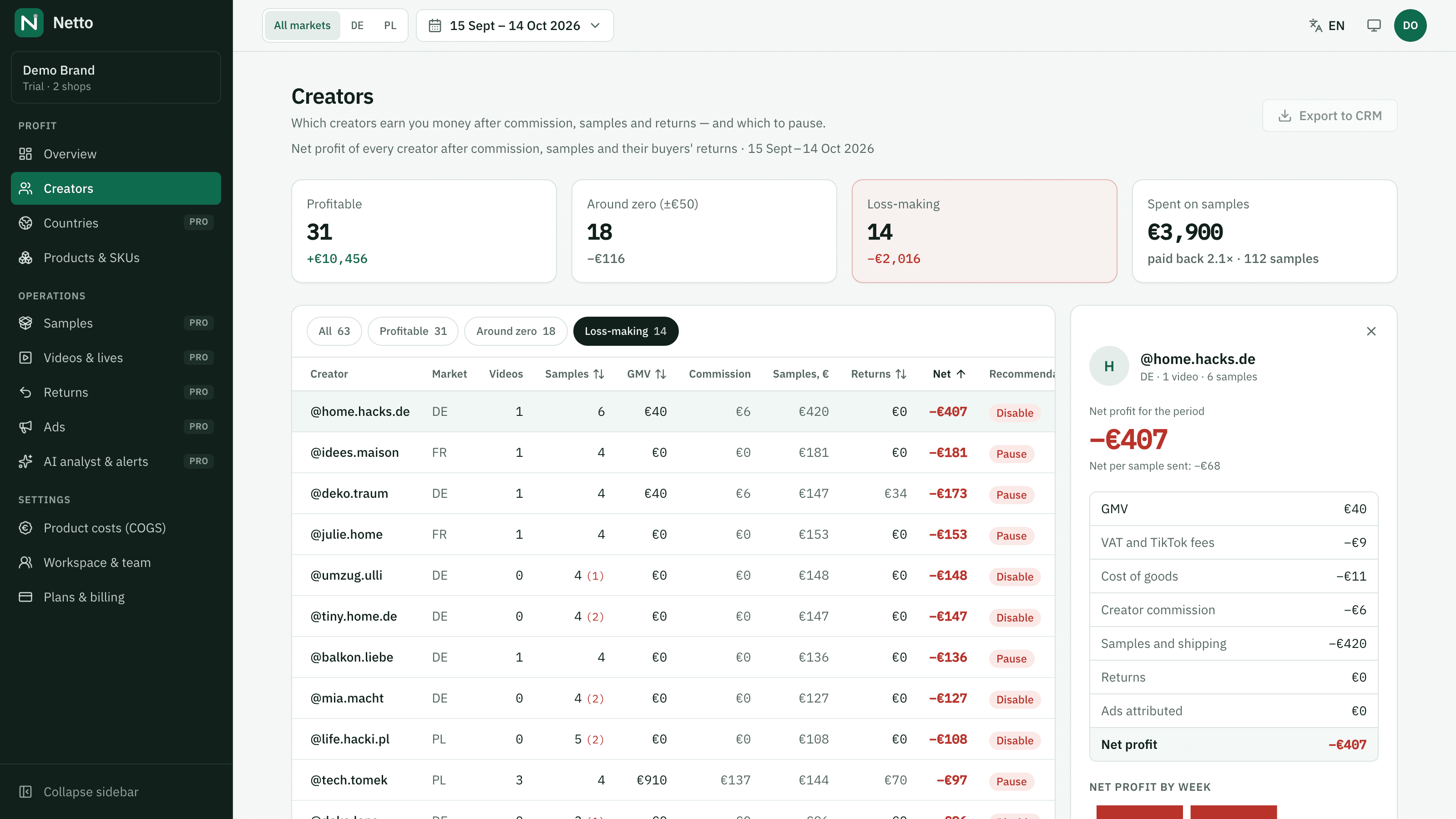Open AI analyst & alerts

tap(115, 461)
